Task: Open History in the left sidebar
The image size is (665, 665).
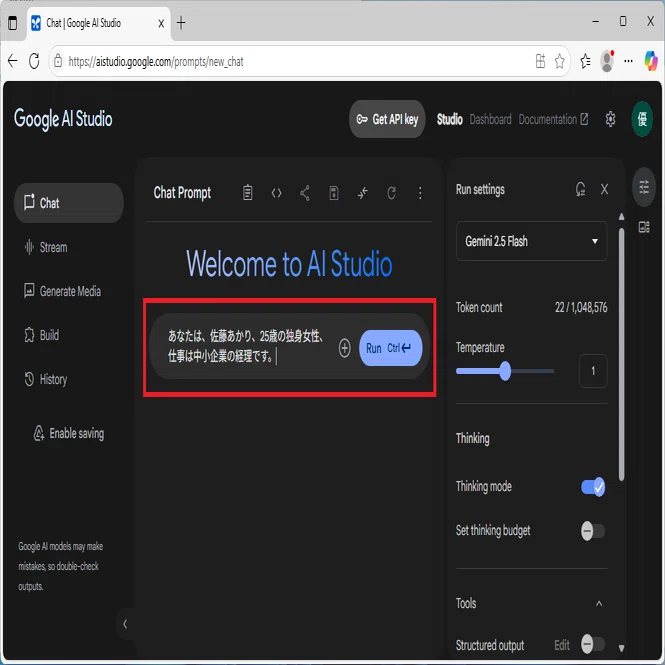Action: point(45,379)
